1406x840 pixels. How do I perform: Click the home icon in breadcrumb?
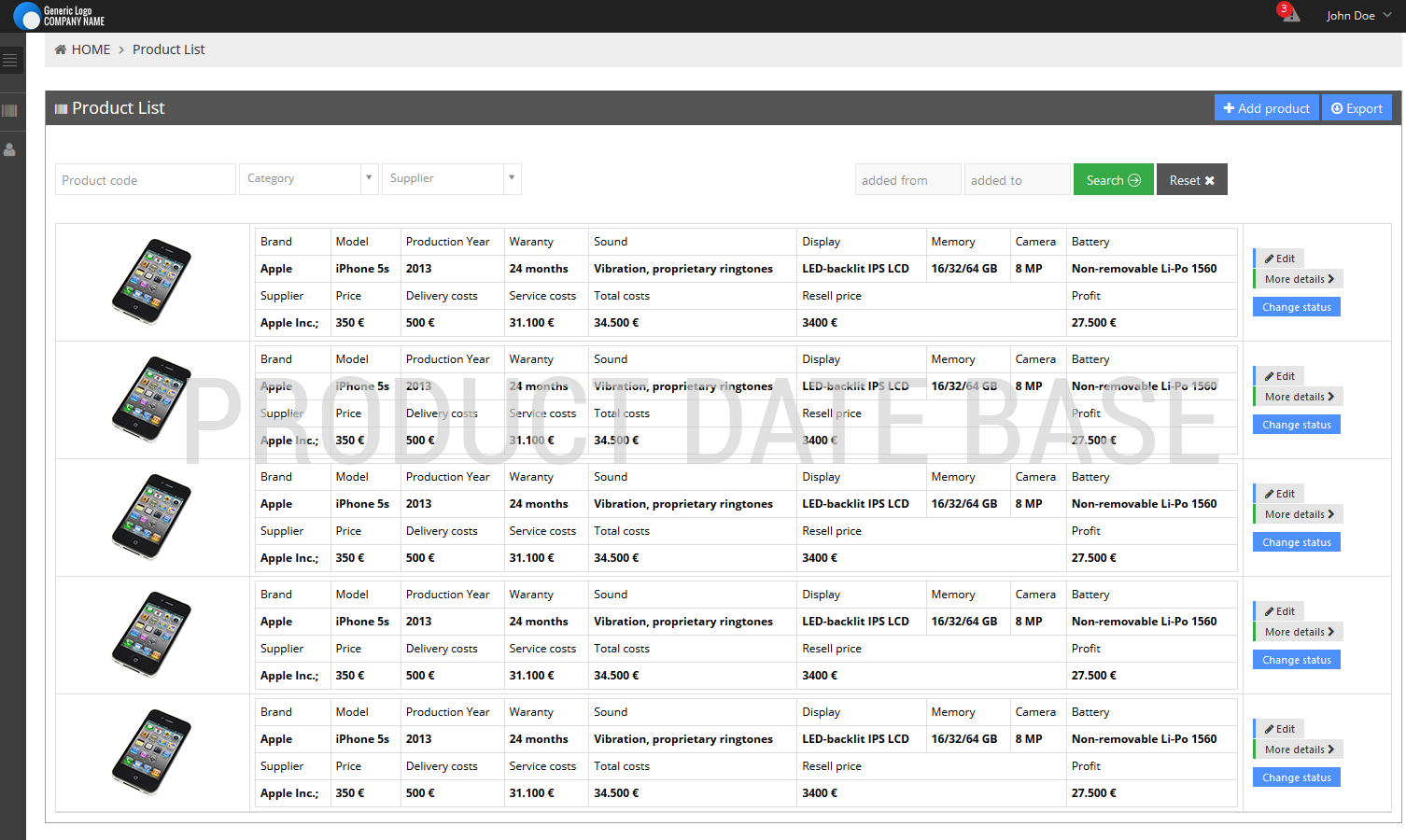[61, 49]
